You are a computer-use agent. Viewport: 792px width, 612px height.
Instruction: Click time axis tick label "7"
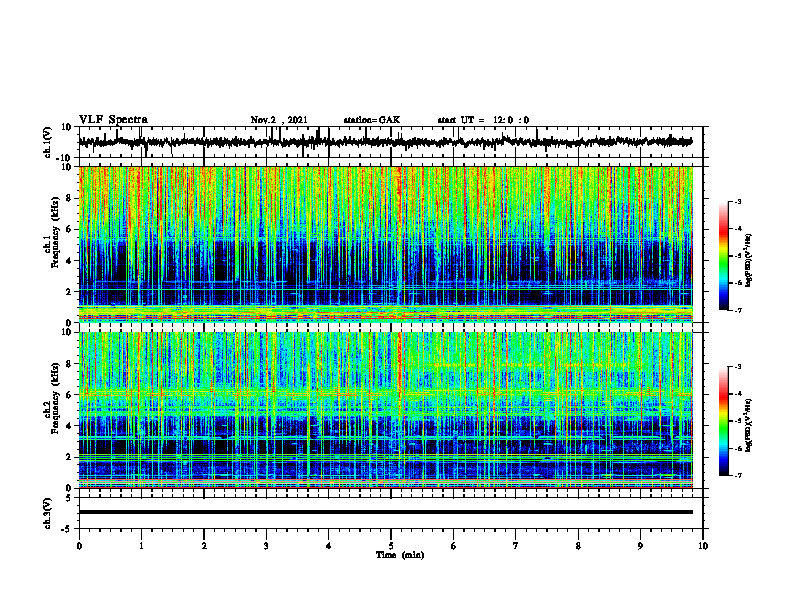(x=516, y=546)
